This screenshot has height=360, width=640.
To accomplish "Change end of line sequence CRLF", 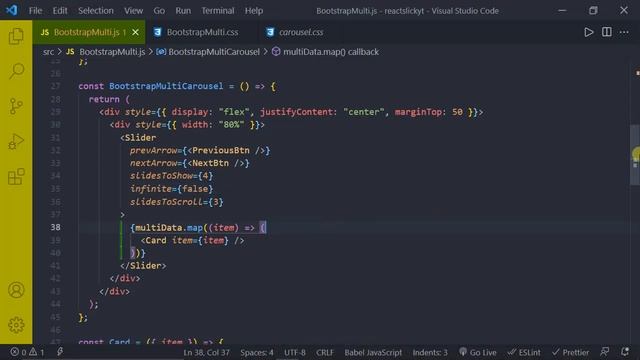I will [x=325, y=352].
